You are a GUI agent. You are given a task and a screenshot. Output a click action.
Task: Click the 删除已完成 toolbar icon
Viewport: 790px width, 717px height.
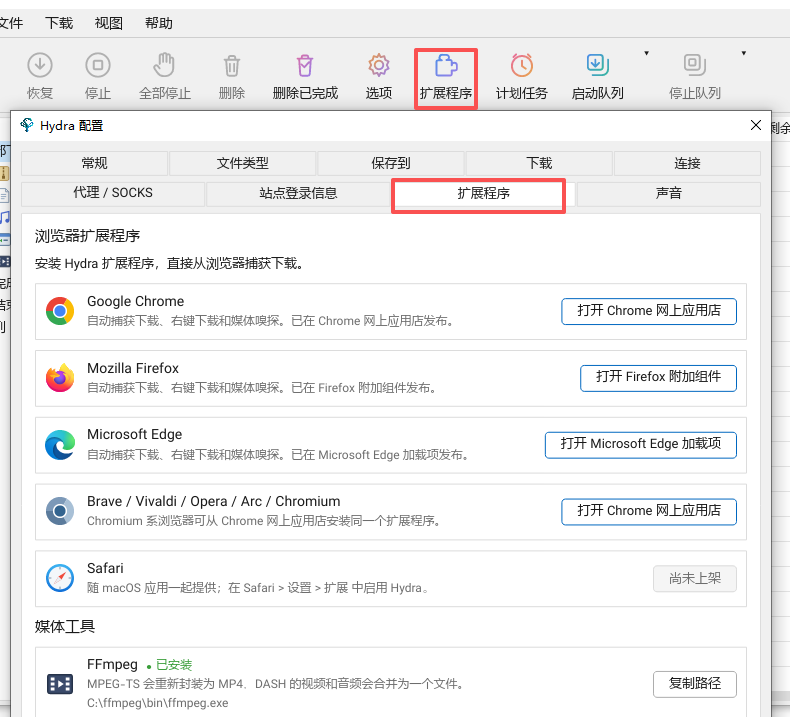[305, 66]
